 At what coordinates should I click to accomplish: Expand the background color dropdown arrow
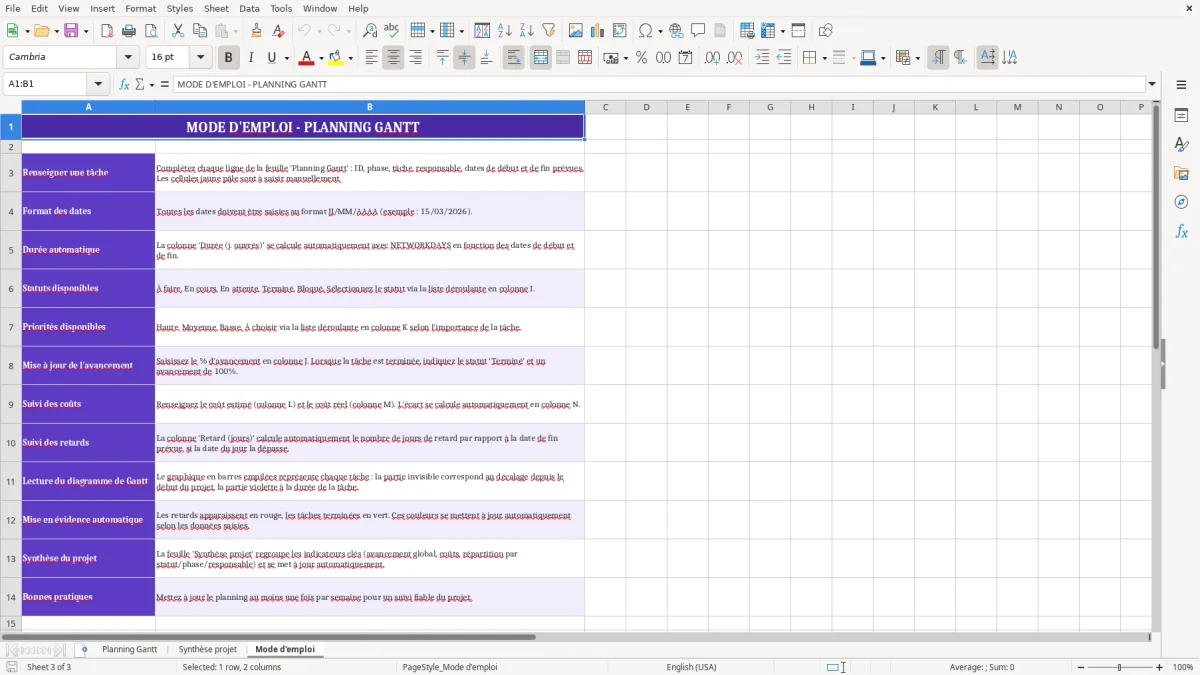[x=350, y=58]
